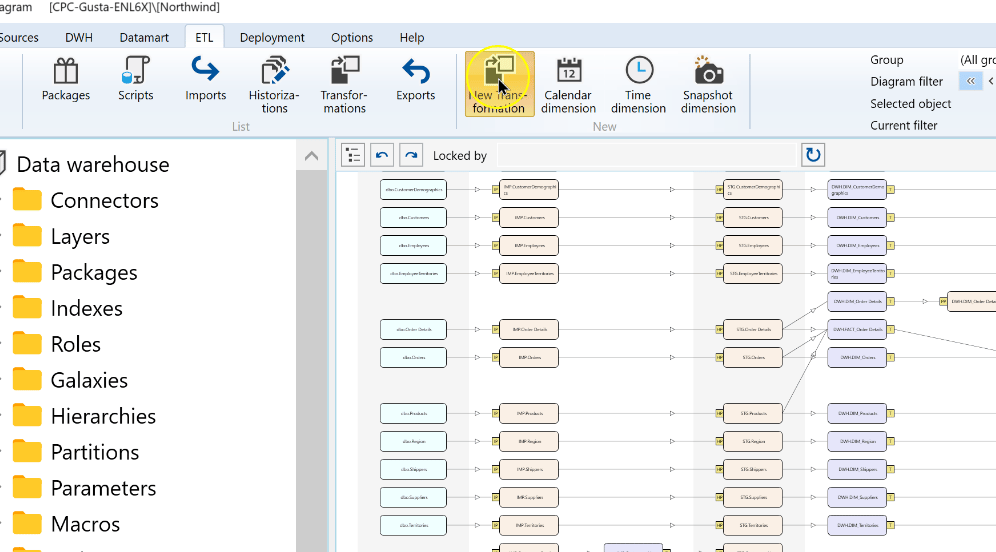
Task: Select STG.Shippers node in diagram
Action: tap(753, 469)
